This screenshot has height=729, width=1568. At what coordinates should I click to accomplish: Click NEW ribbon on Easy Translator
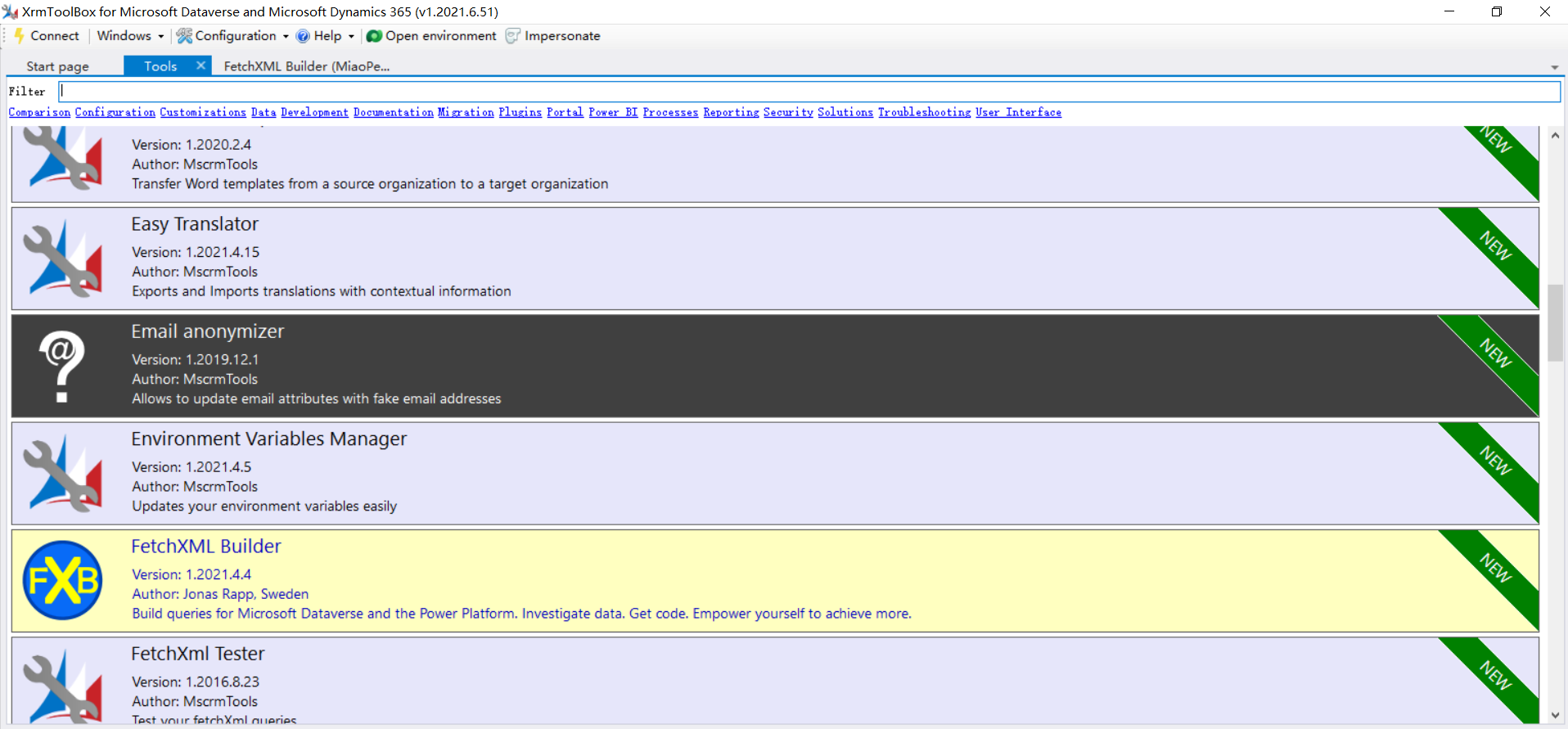(x=1495, y=246)
